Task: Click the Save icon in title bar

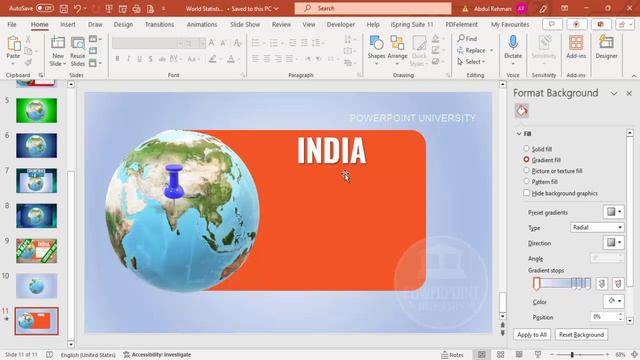Action: pos(64,8)
